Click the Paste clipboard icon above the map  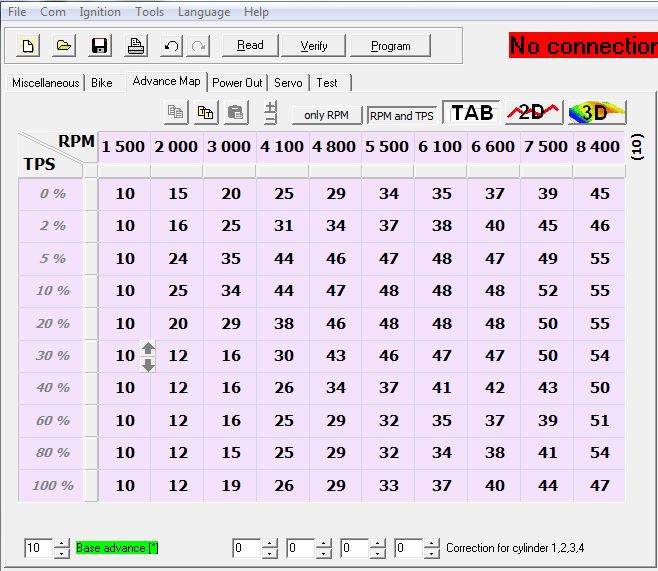235,113
